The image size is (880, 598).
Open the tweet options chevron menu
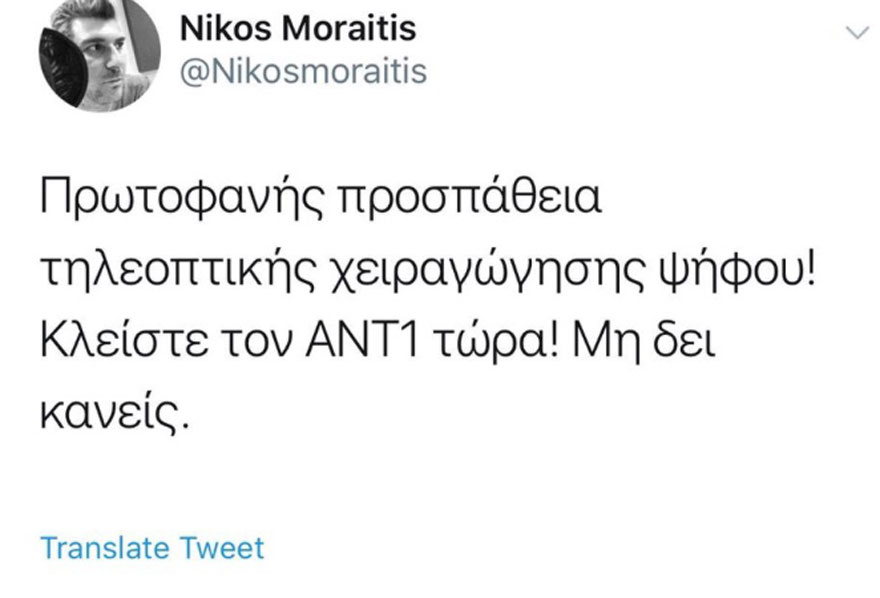[857, 33]
